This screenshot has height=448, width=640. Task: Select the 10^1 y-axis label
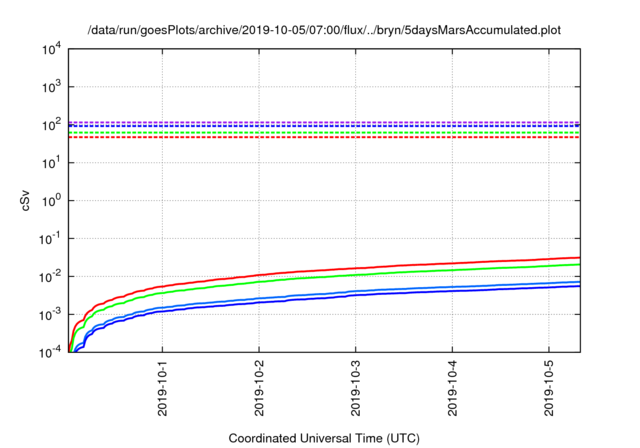pyautogui.click(x=52, y=163)
